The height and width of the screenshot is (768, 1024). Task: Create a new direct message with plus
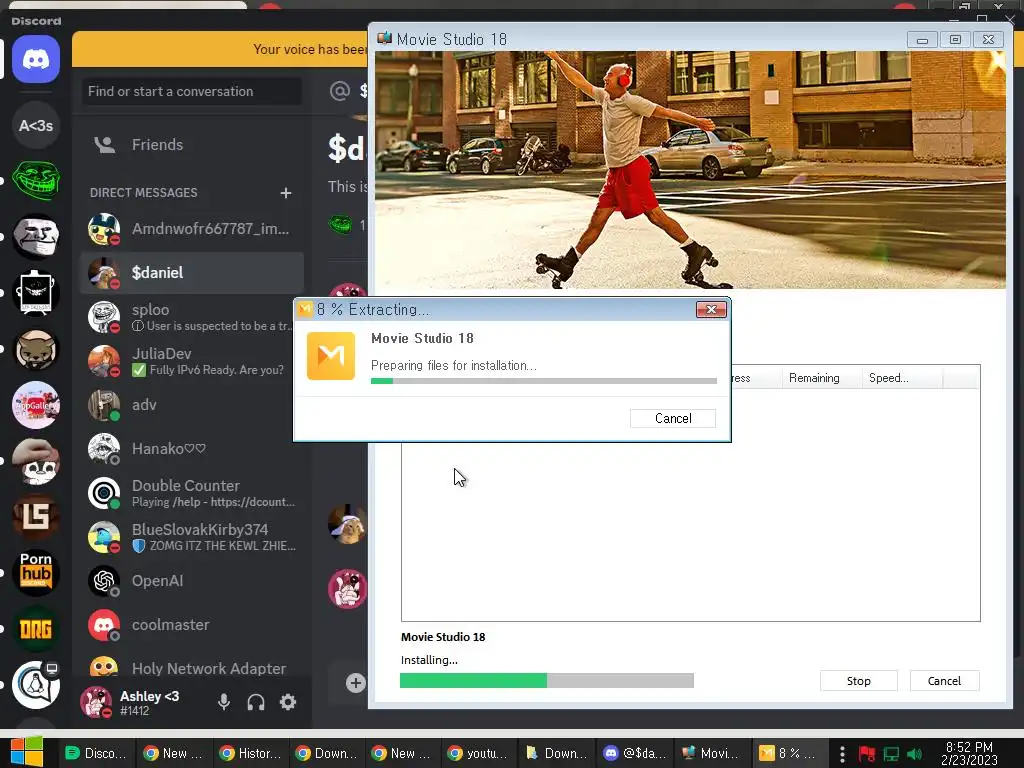click(285, 193)
